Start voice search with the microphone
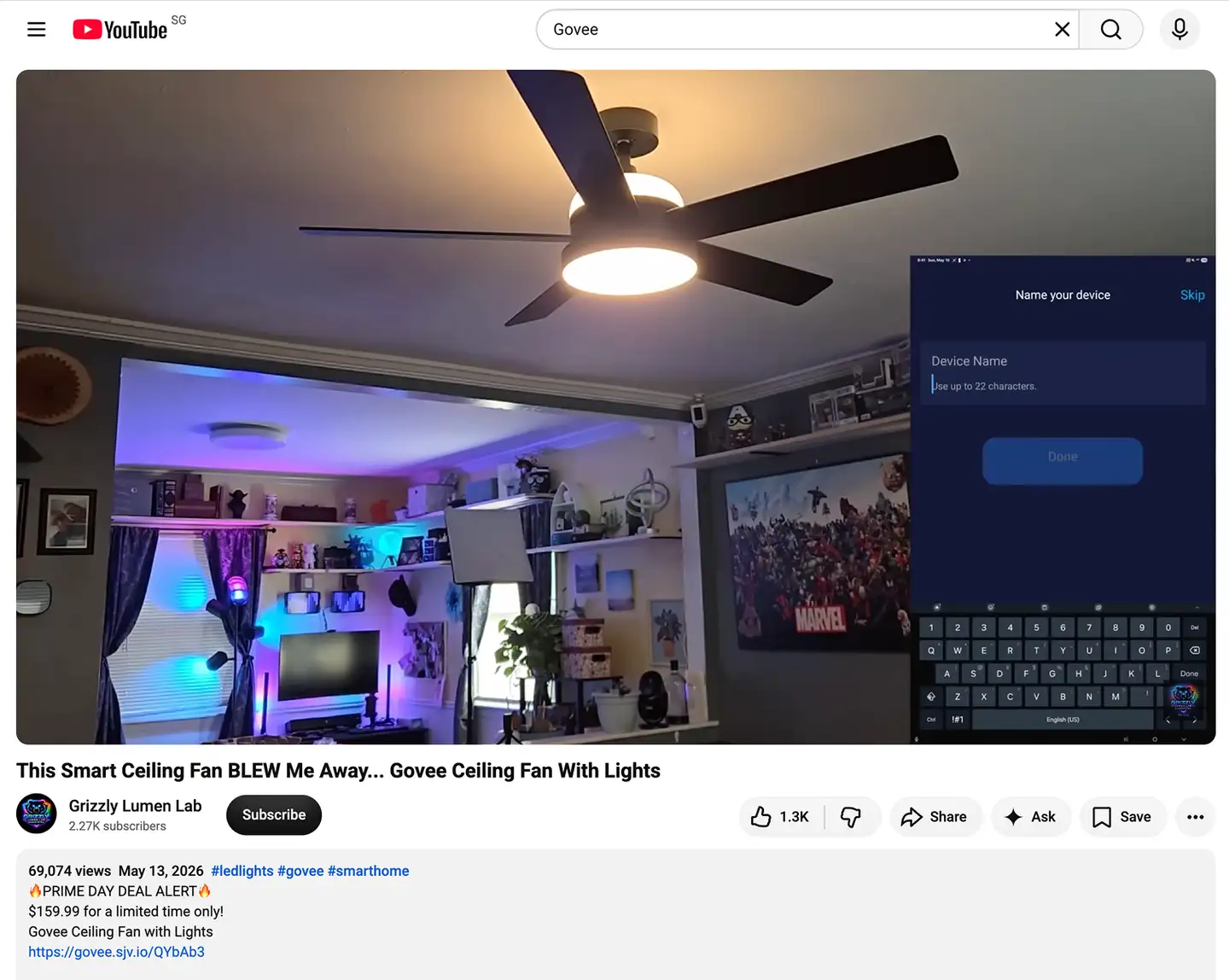Viewport: 1229px width, 980px height. [x=1179, y=30]
